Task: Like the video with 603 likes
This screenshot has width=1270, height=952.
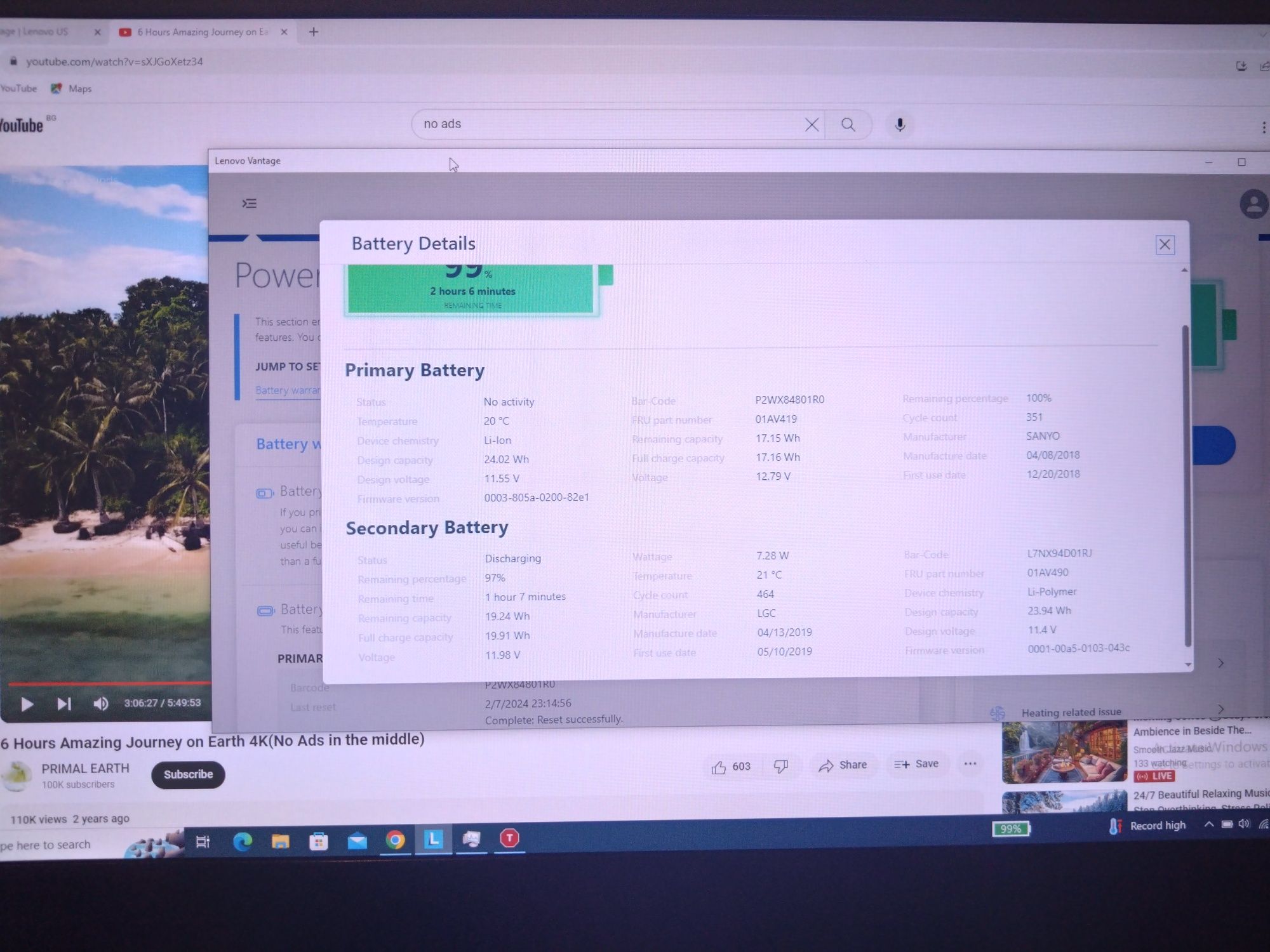Action: pos(730,767)
